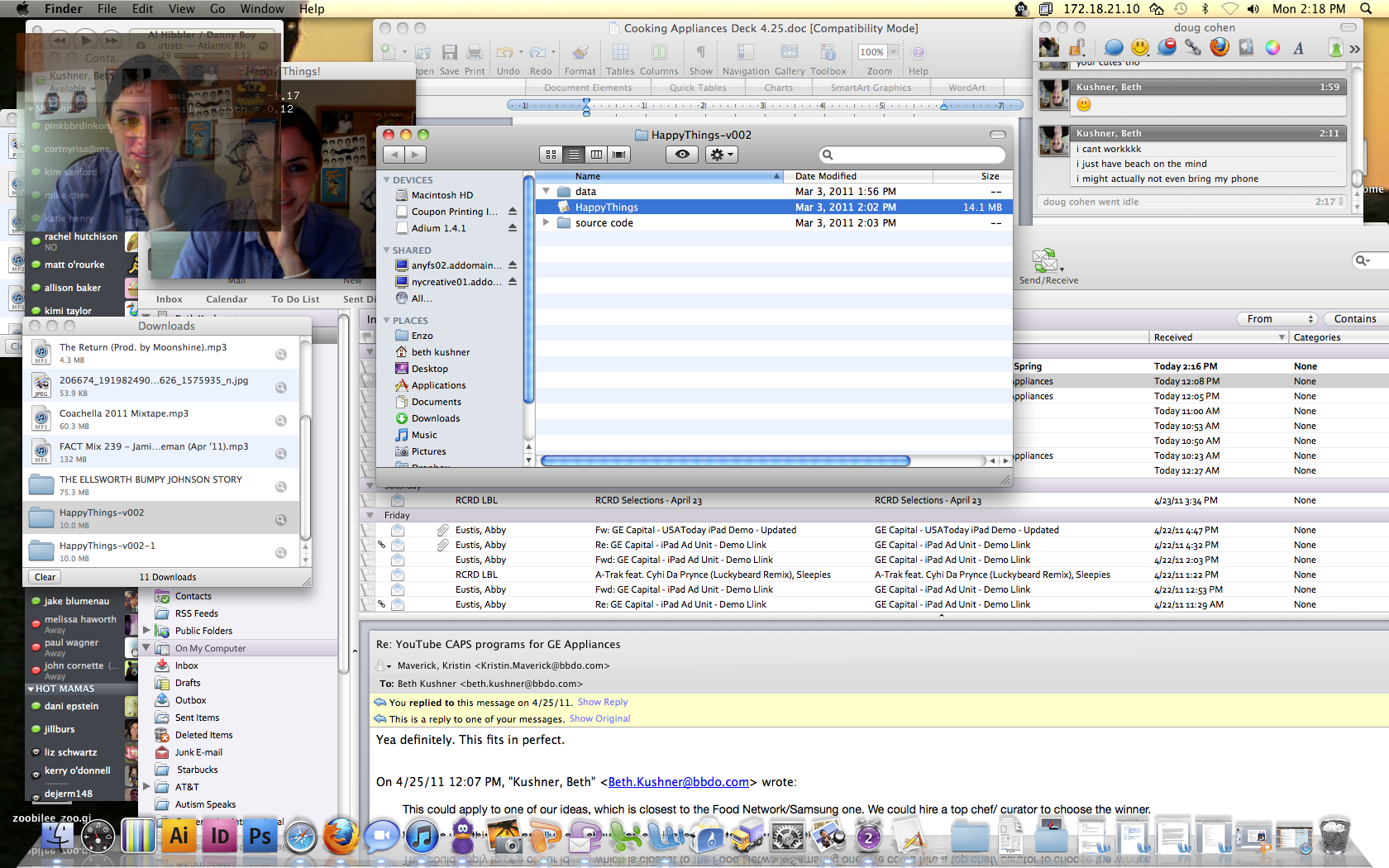
Task: Open the Tables tool in Word toolbar
Action: (620, 60)
